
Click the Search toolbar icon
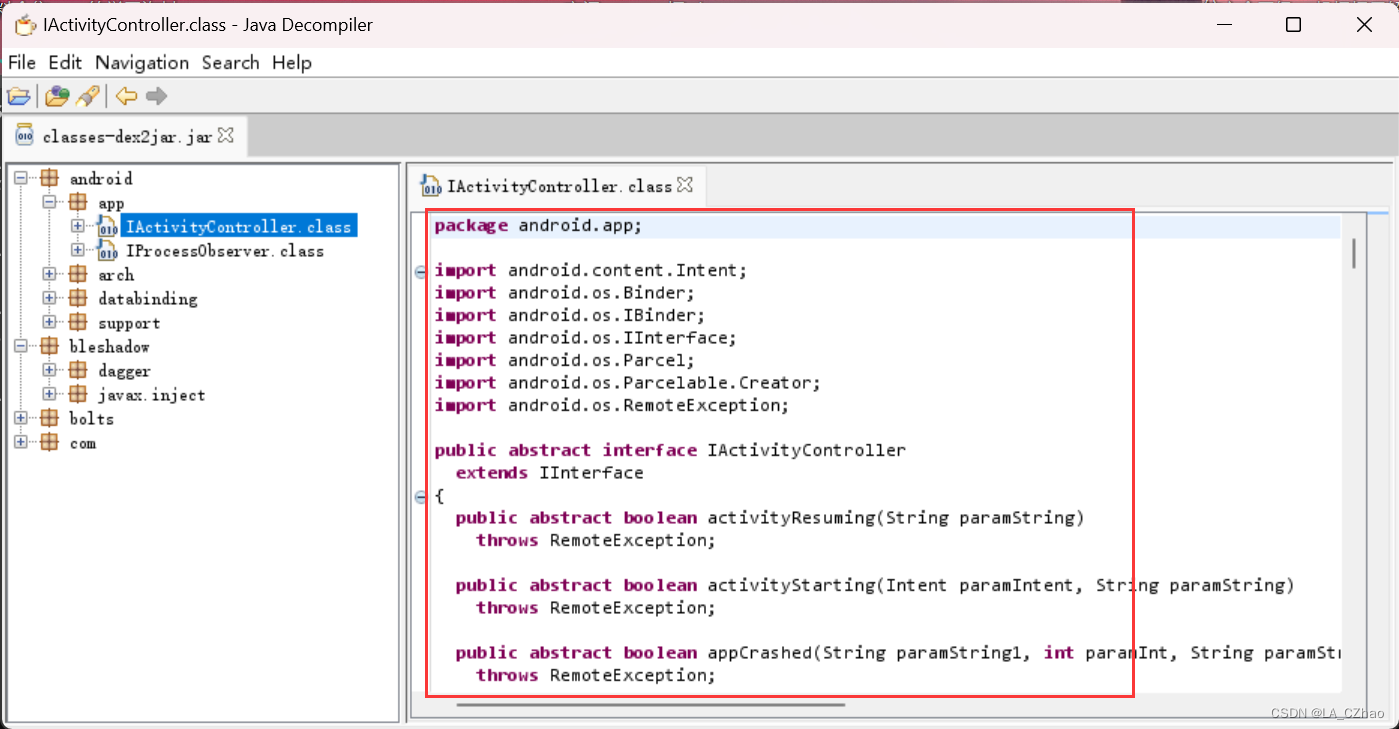pyautogui.click(x=88, y=96)
